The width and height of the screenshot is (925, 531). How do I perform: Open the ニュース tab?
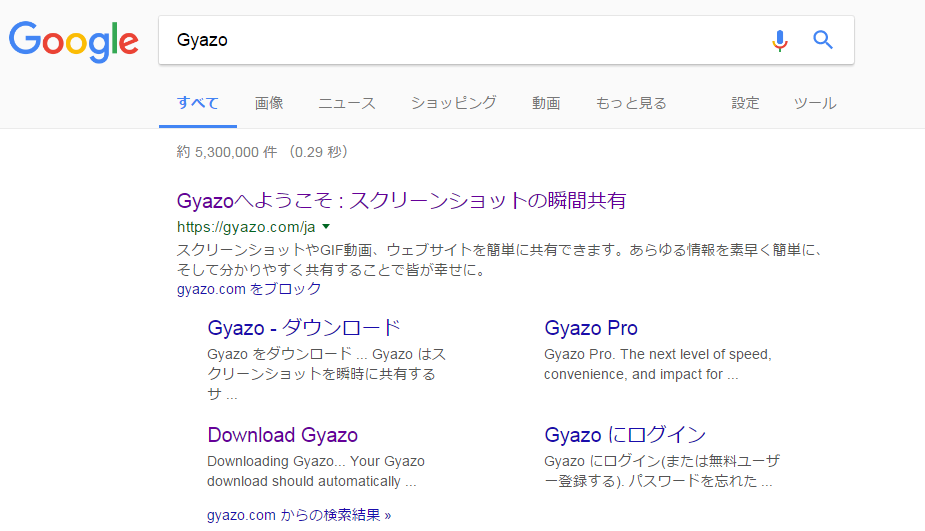click(347, 103)
